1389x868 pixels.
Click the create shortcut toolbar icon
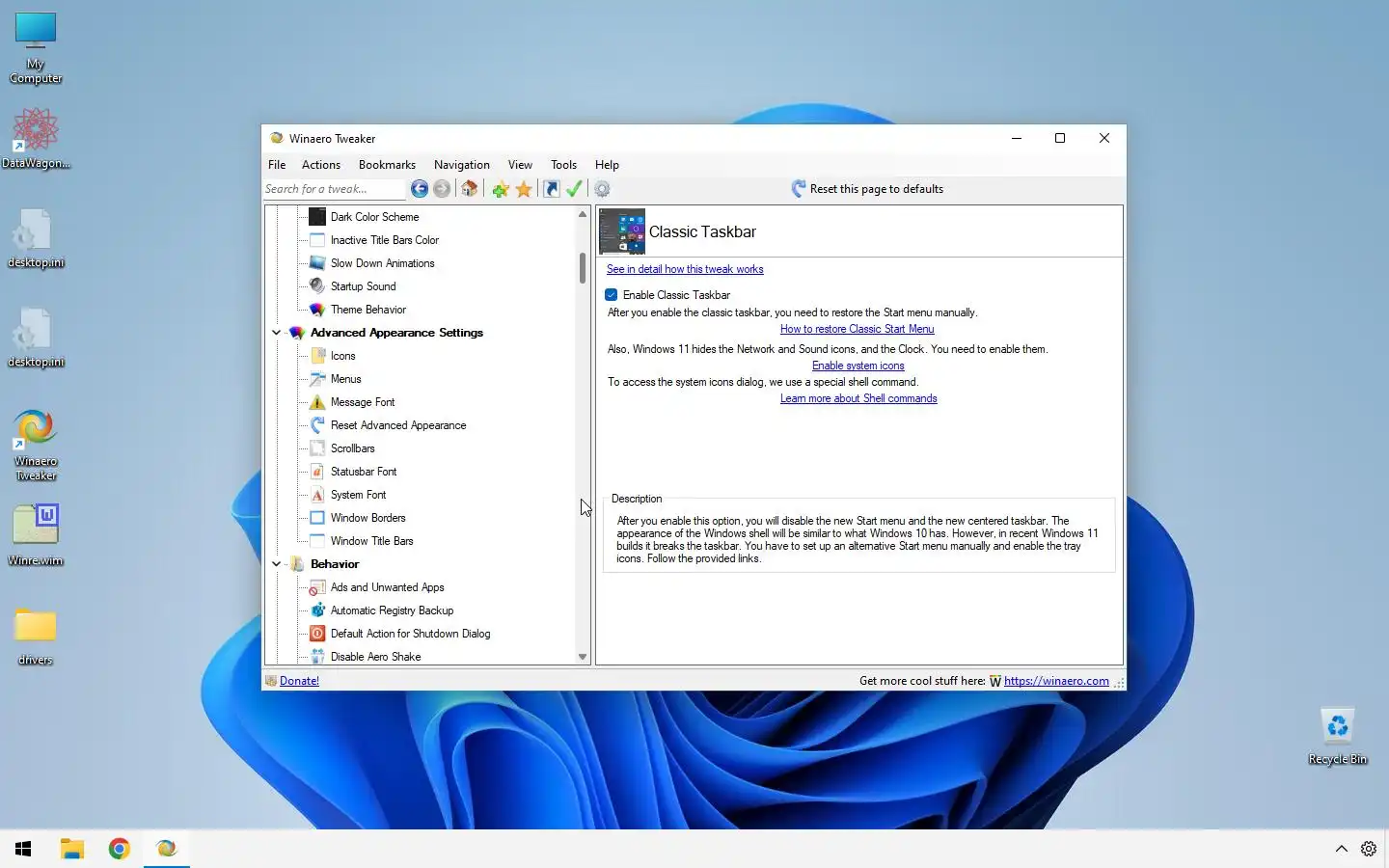tap(552, 189)
